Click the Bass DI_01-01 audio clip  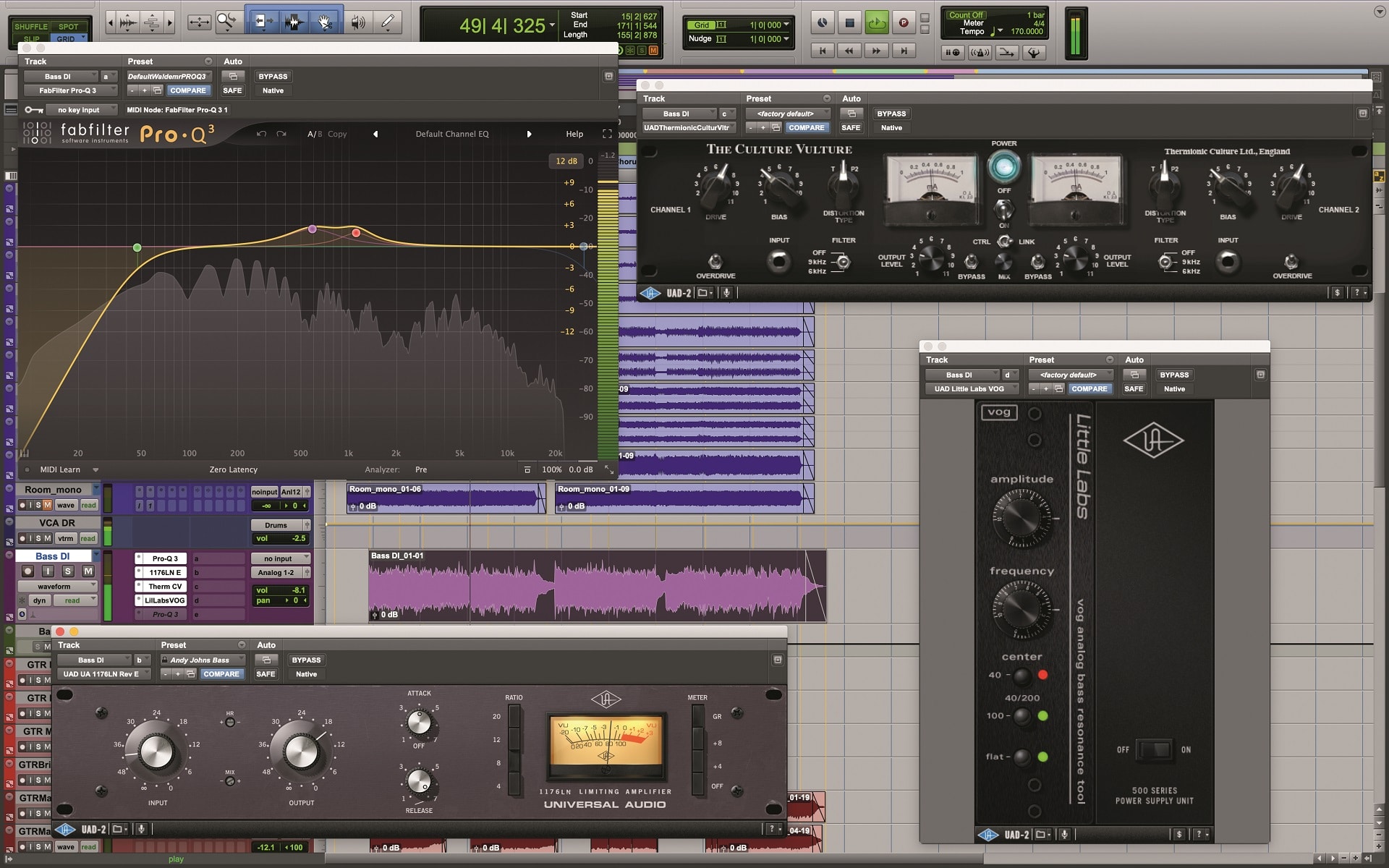click(x=597, y=586)
